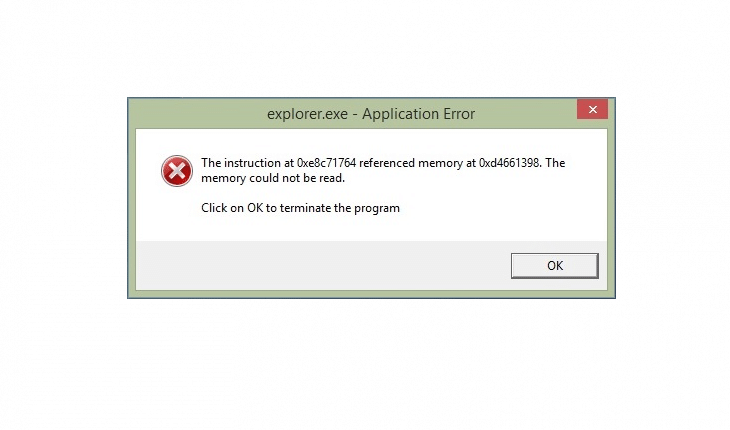This screenshot has height=430, width=730.
Task: Click OK to terminate the program
Action: 554,266
